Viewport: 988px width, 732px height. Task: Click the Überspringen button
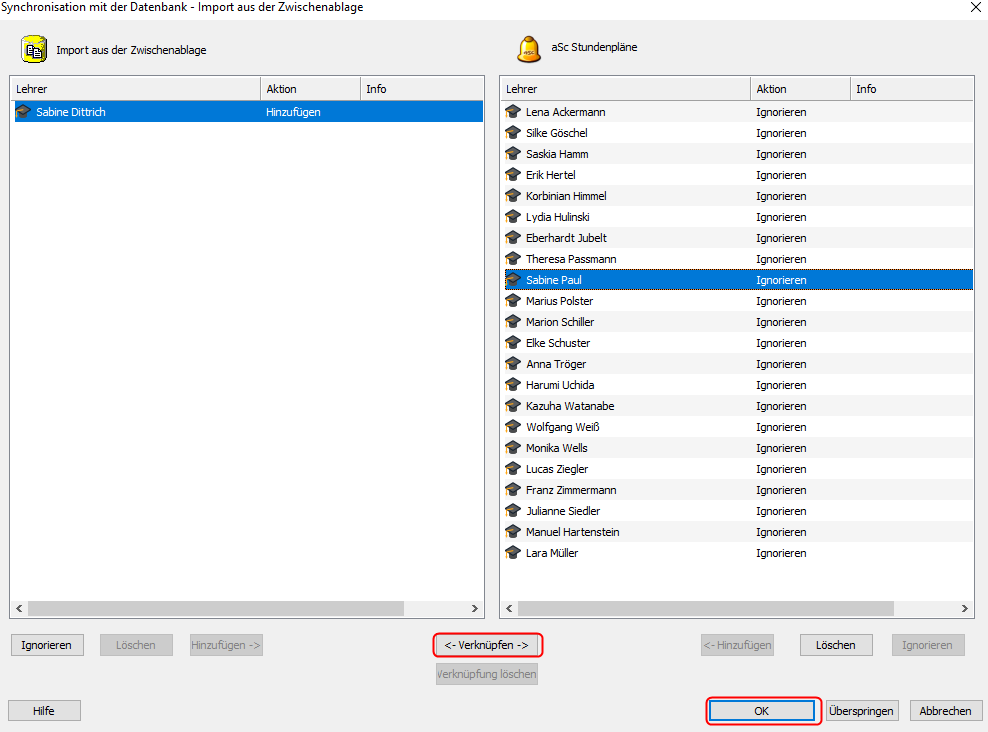click(862, 711)
